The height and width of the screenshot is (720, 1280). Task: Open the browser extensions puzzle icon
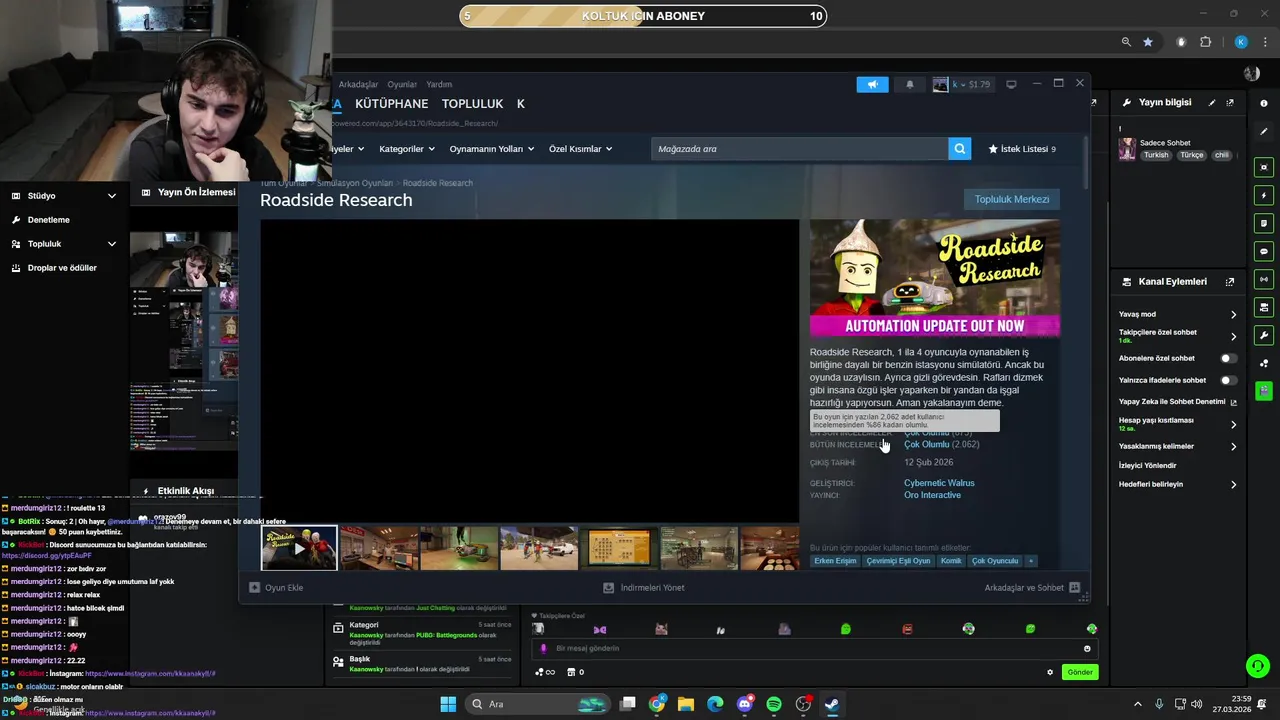[1205, 42]
